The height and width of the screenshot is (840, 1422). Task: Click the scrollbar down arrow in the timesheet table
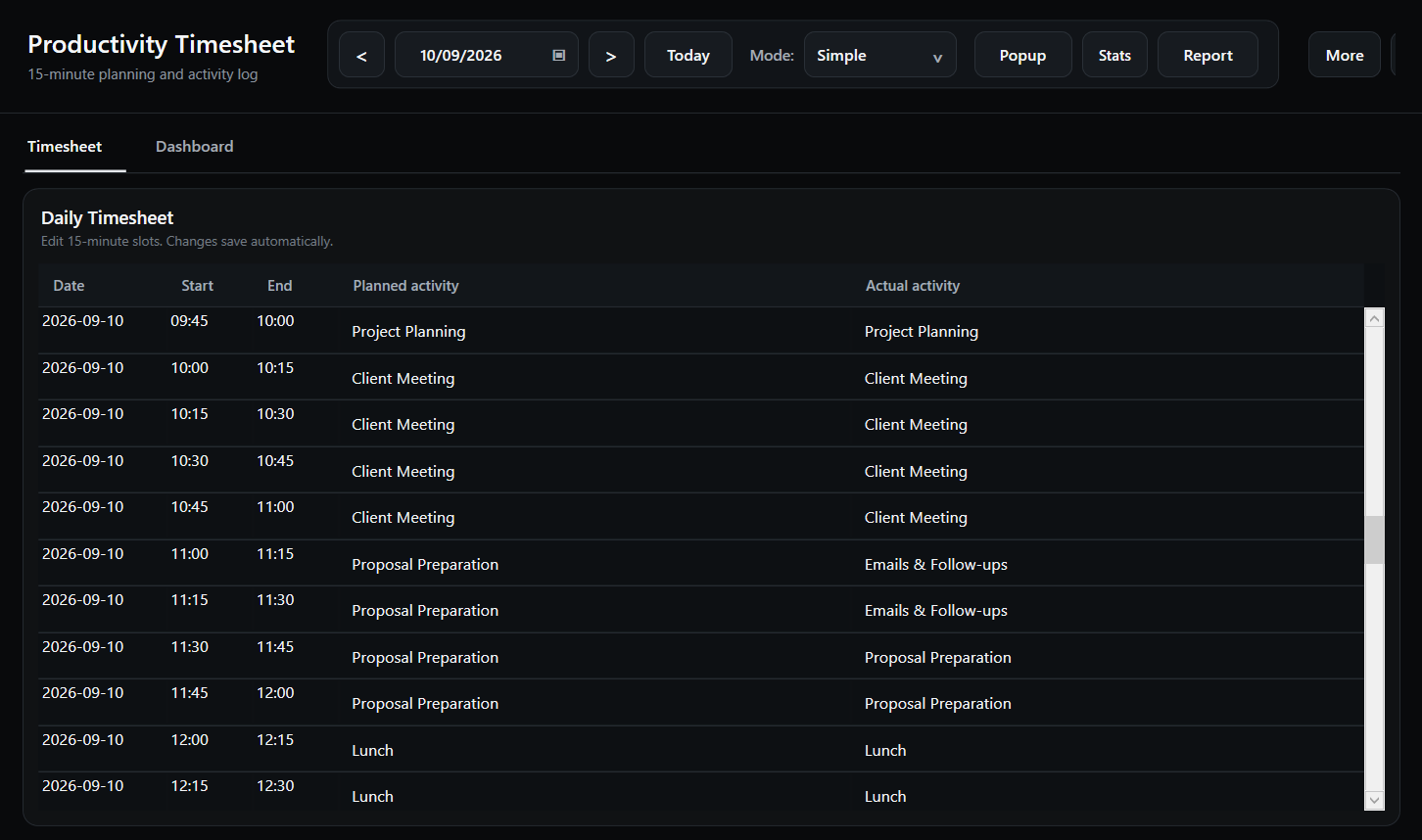click(x=1374, y=800)
